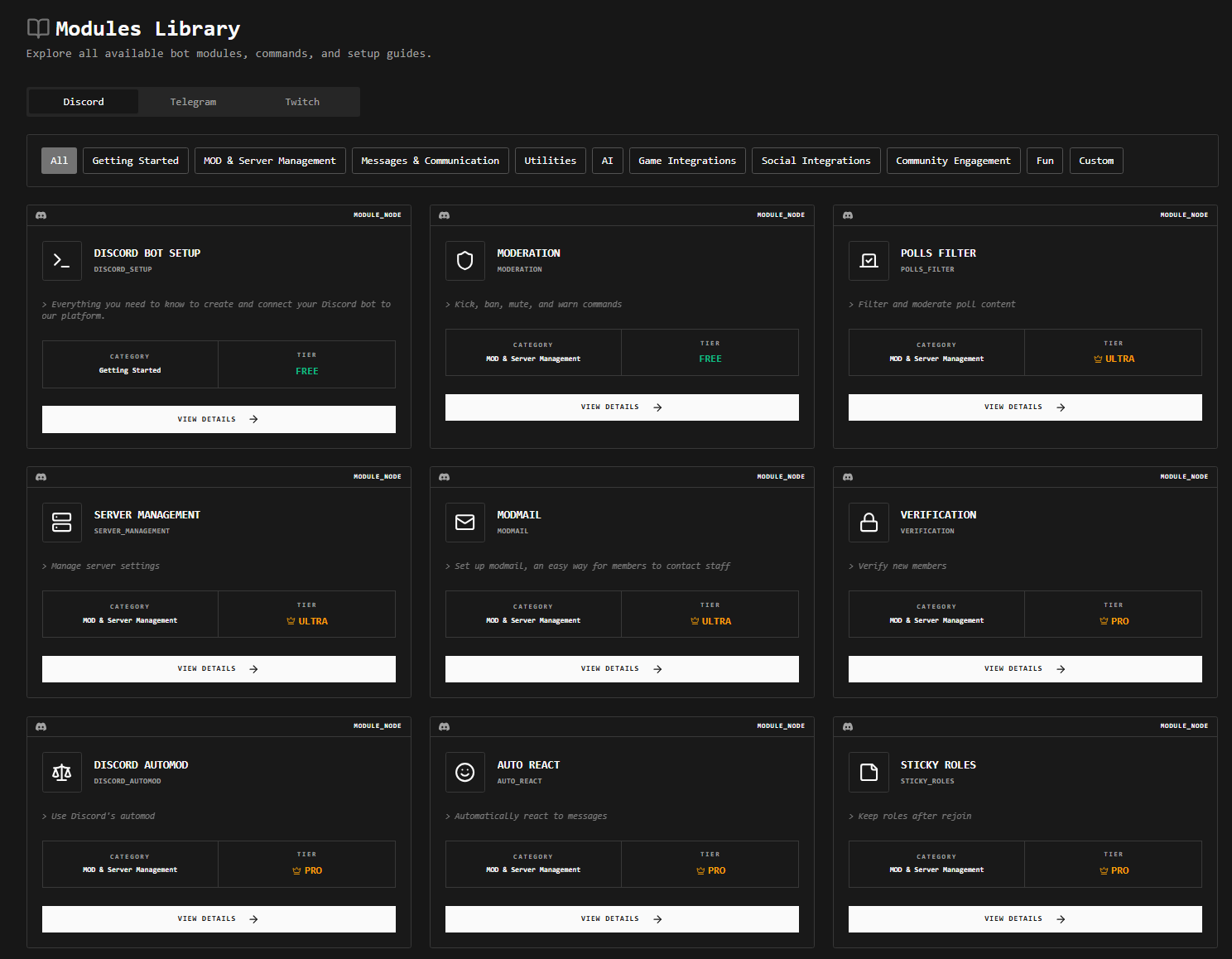Click the book icon beside Modules Library title
1232x959 pixels.
[x=36, y=27]
